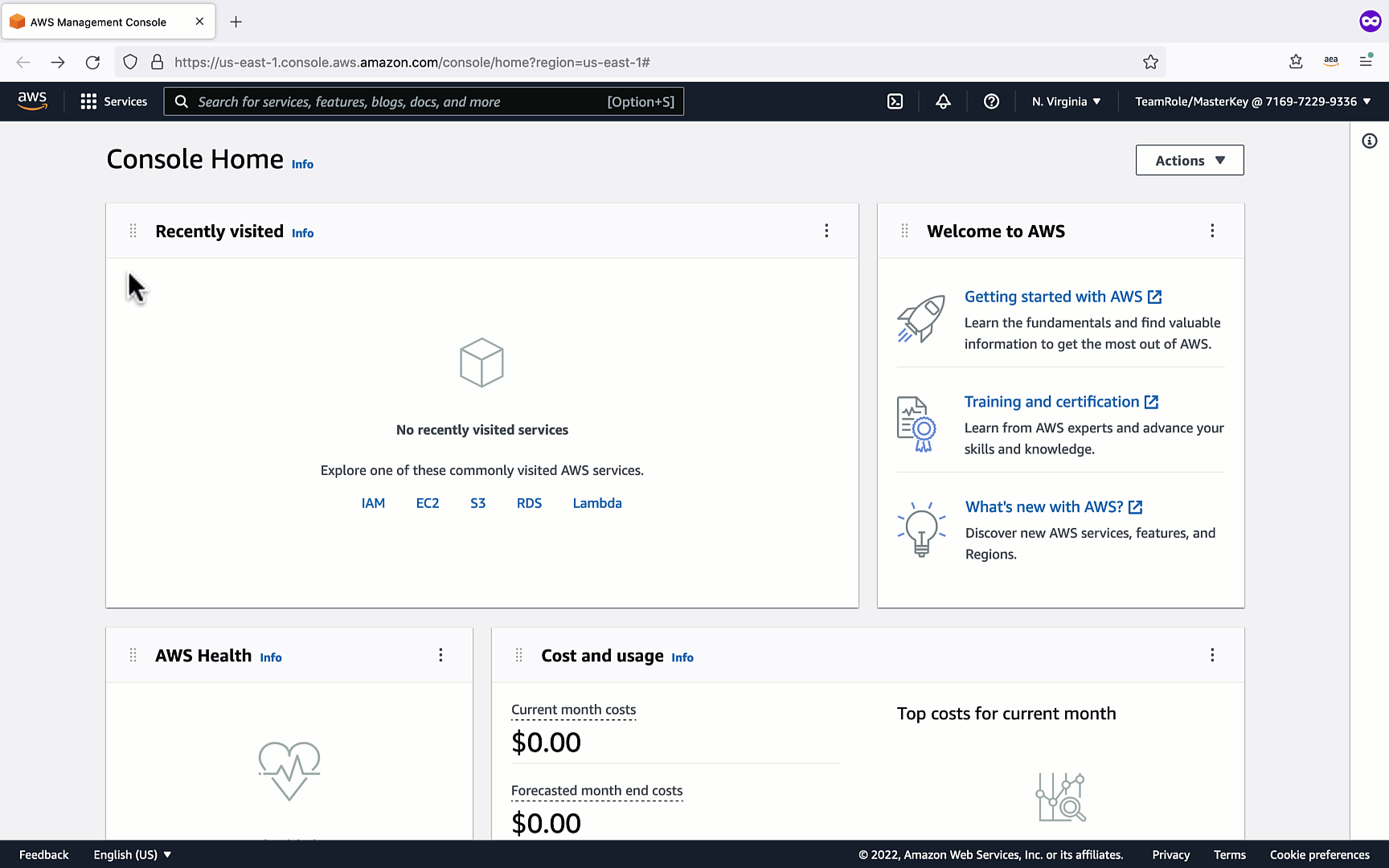Screen dimensions: 1389x868
Task: Open the EC2 service link
Action: 428,503
